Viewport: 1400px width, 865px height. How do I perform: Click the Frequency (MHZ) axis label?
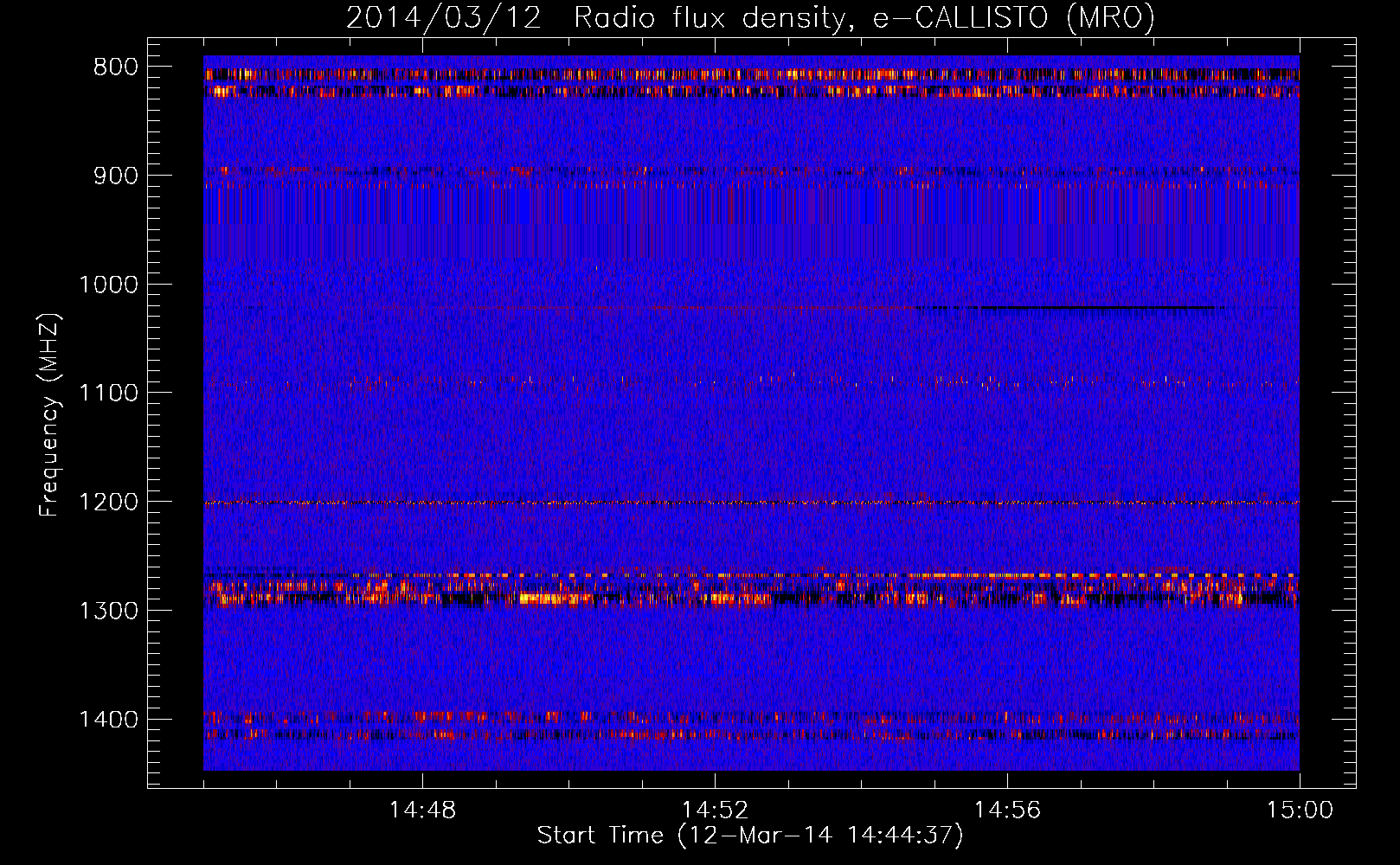pyautogui.click(x=49, y=415)
